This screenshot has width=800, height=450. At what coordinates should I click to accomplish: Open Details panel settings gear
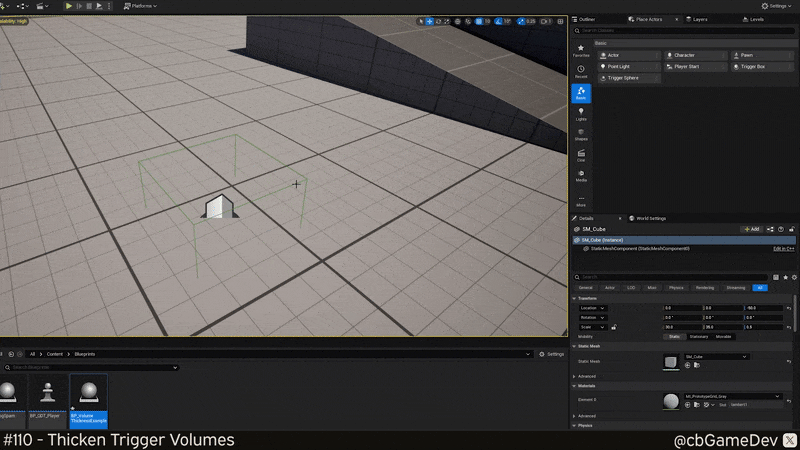(x=794, y=277)
